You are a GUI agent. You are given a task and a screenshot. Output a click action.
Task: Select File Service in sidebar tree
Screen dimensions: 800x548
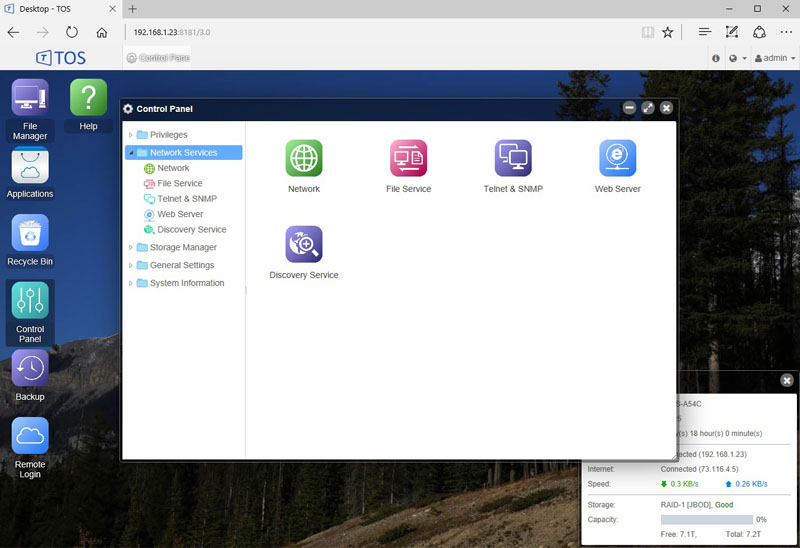click(x=179, y=184)
